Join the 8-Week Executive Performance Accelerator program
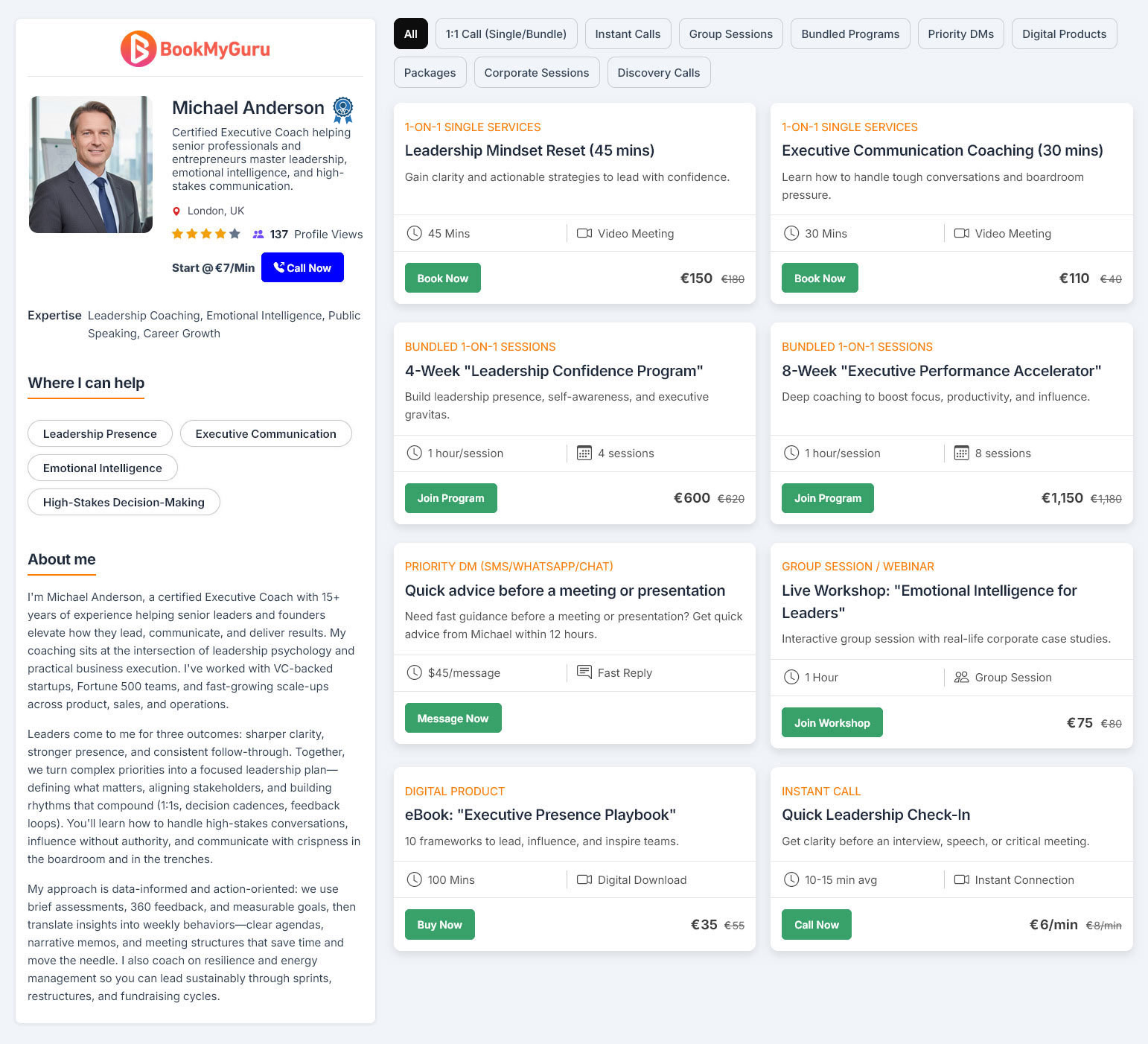The width and height of the screenshot is (1148, 1044). (827, 498)
